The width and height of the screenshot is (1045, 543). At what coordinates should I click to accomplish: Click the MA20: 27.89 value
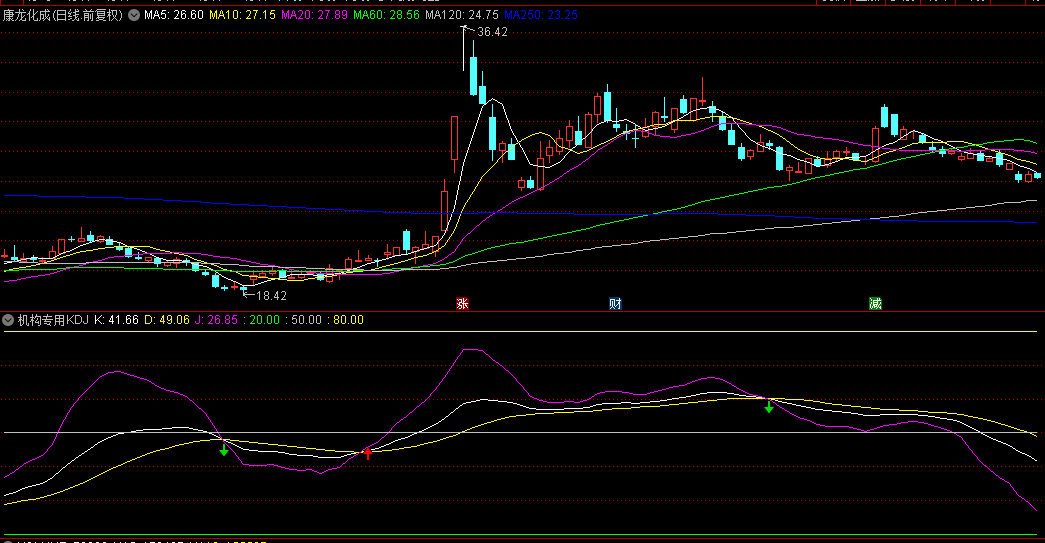tap(315, 15)
